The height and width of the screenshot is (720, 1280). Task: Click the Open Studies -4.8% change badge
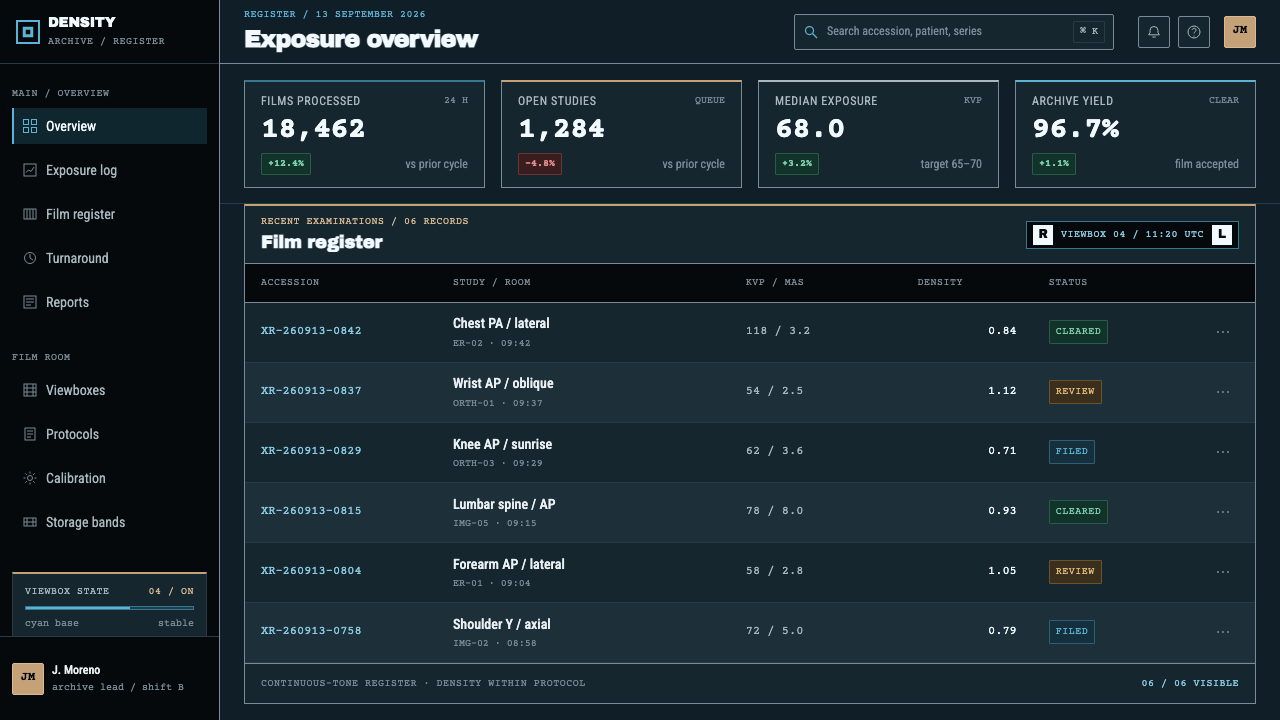pyautogui.click(x=540, y=163)
